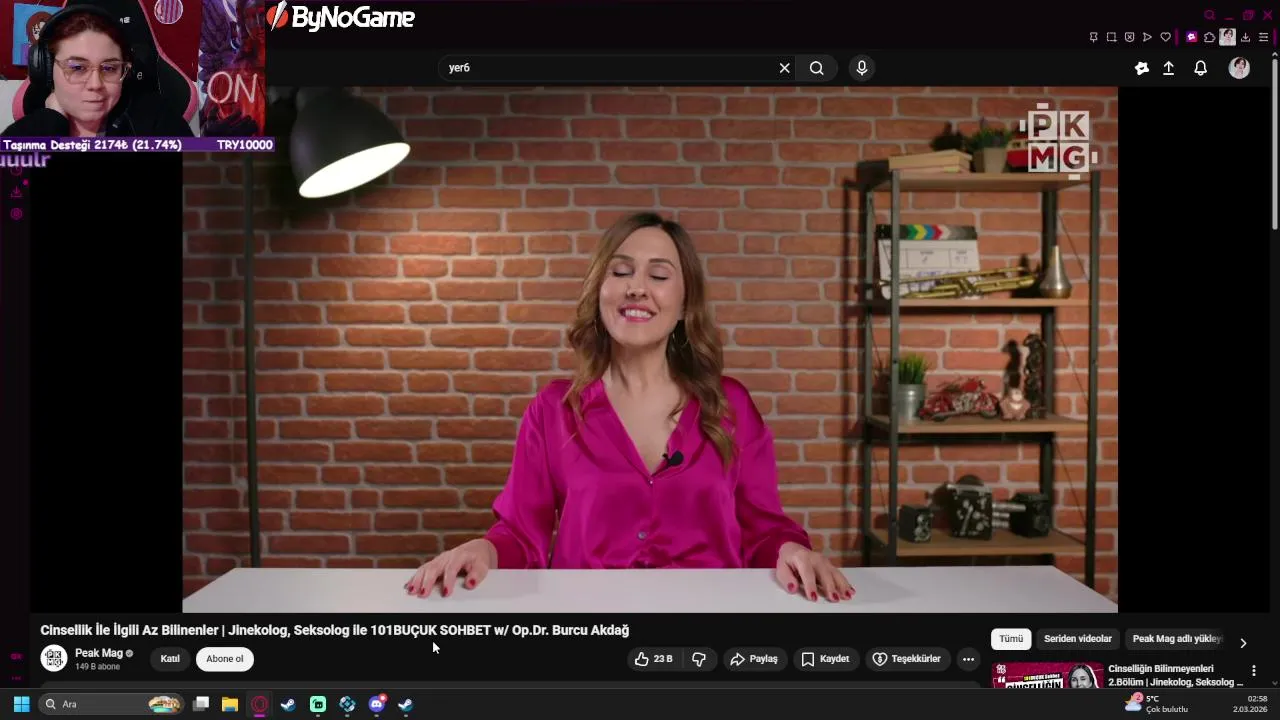
Task: Open the taskbar clock and date
Action: pos(1250,704)
